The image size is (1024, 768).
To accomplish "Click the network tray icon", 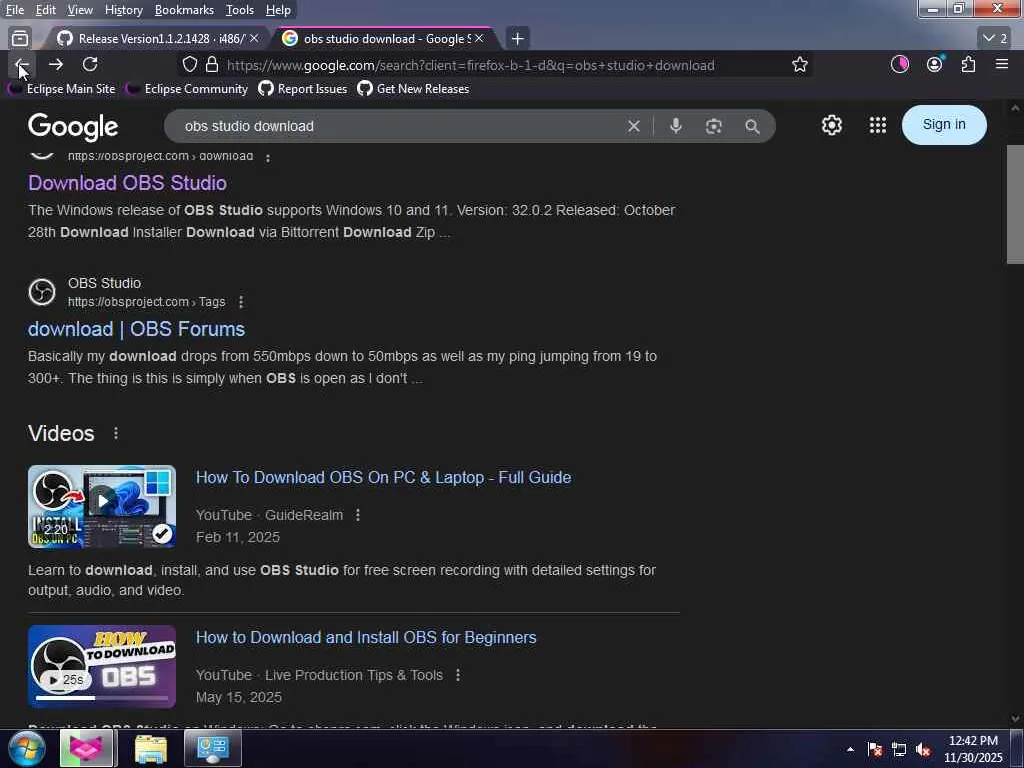I will point(899,750).
